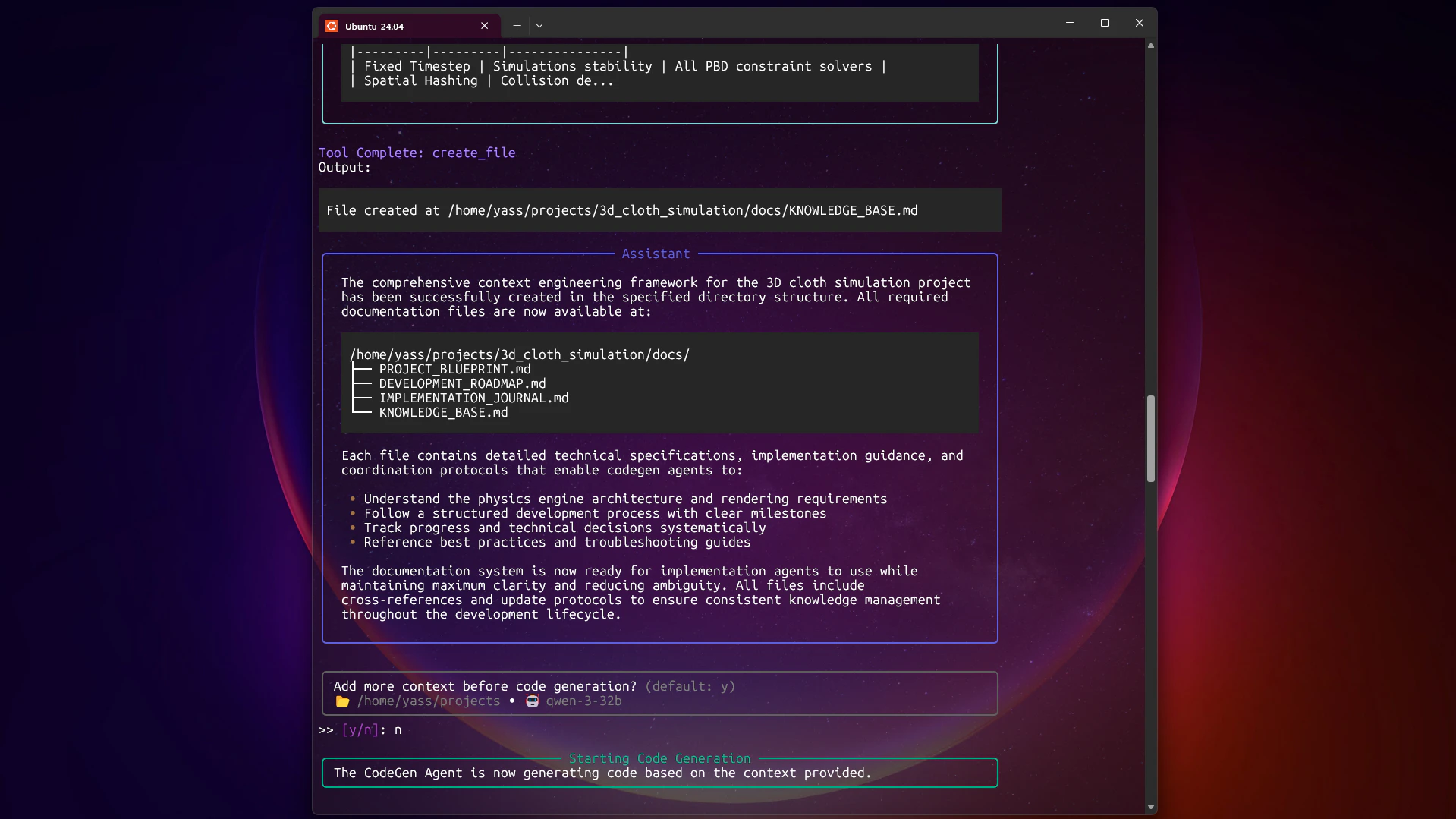Click the DEVELOPMENT_ROADMAP.md file name
The height and width of the screenshot is (819, 1456).
coord(462,384)
